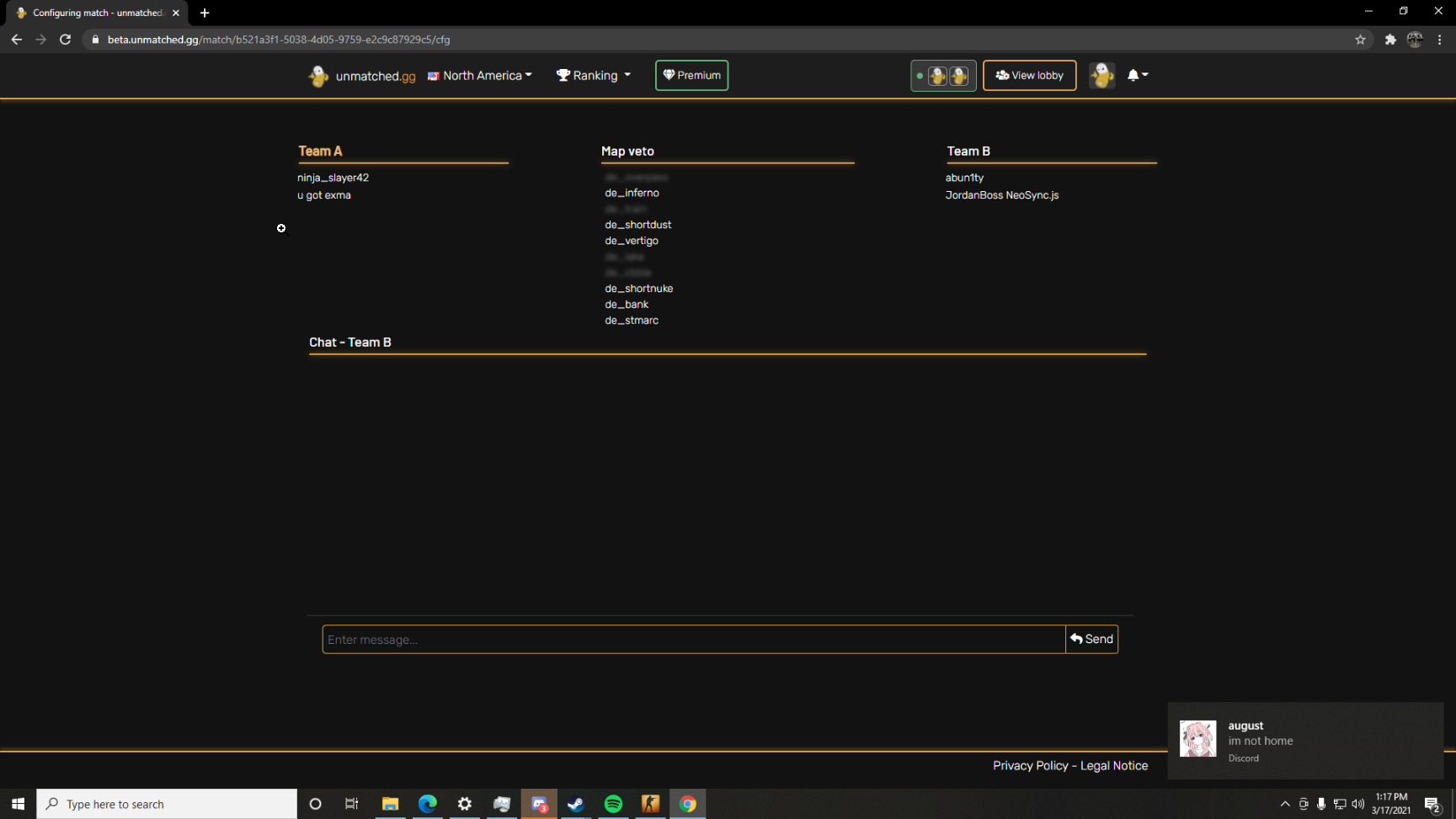This screenshot has height=819, width=1456.
Task: Open the taskbar clock and date
Action: point(1391,804)
